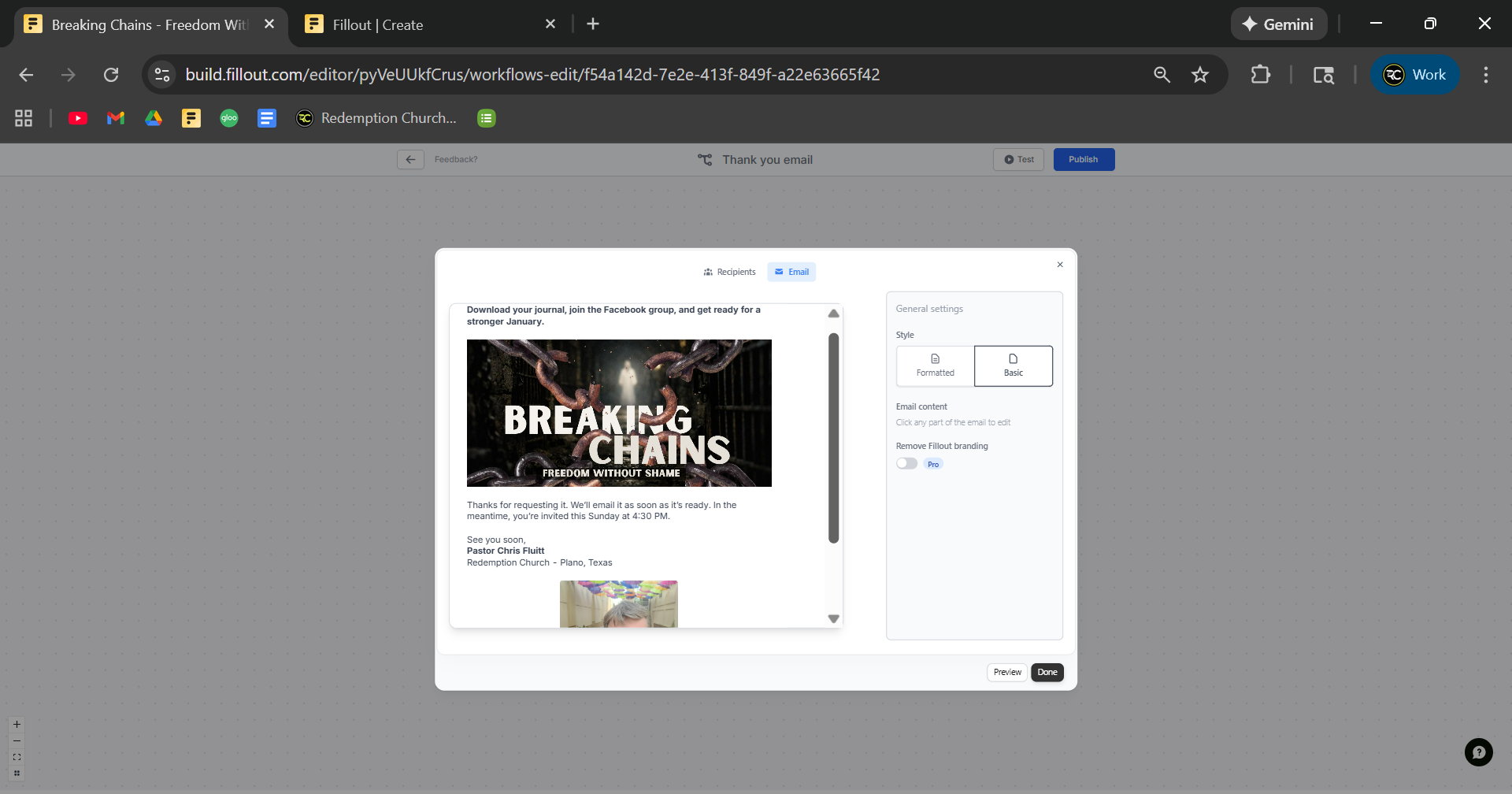The height and width of the screenshot is (794, 1512).
Task: Select the Formatted email style
Action: (x=935, y=365)
